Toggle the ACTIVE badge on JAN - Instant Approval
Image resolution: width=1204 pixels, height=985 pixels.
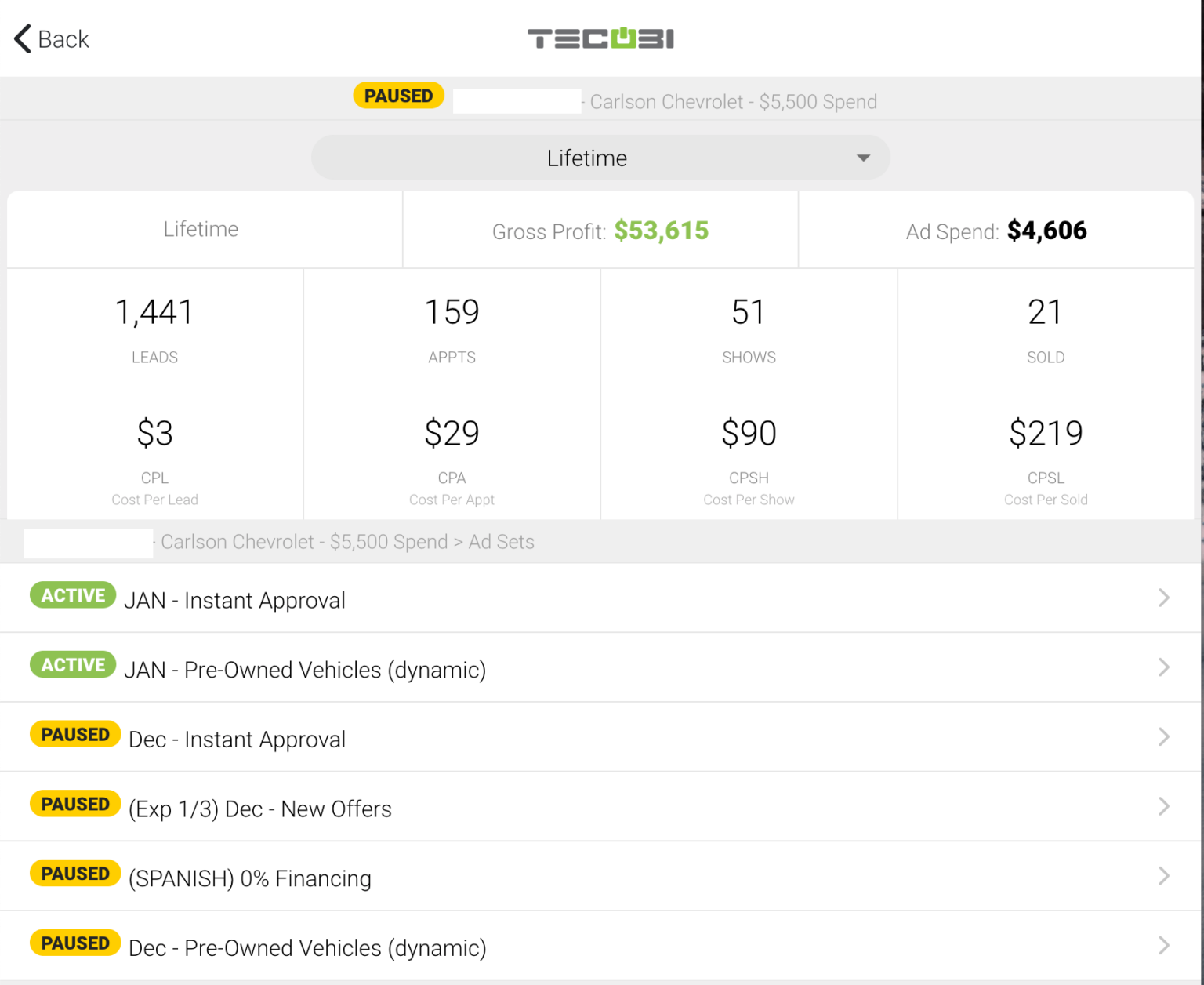[73, 595]
